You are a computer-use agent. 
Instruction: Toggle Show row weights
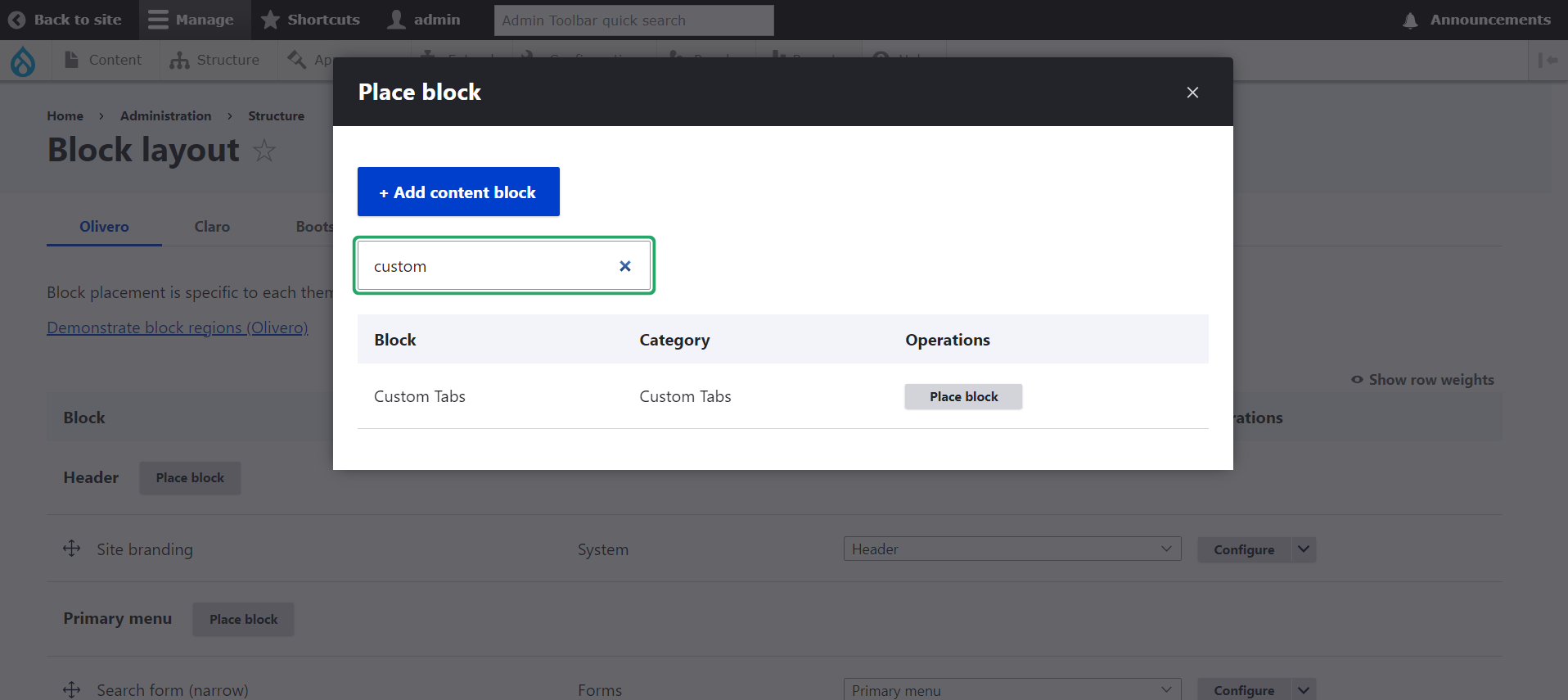(x=1422, y=380)
